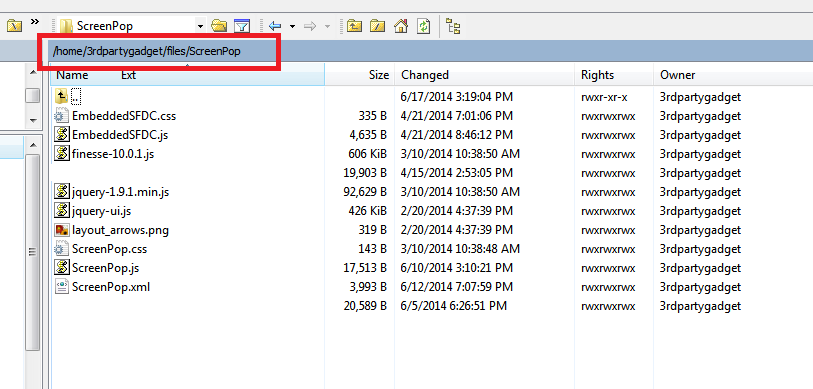Click the Root Directory toolbar icon
The image size is (813, 389).
tap(377, 25)
